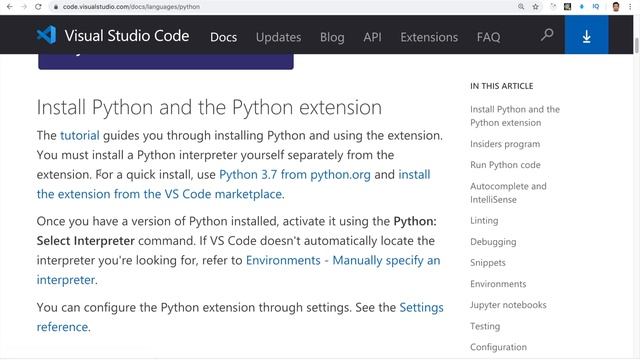Click the page vertical scrollbar thumb
The image size is (640, 360).
point(636,45)
